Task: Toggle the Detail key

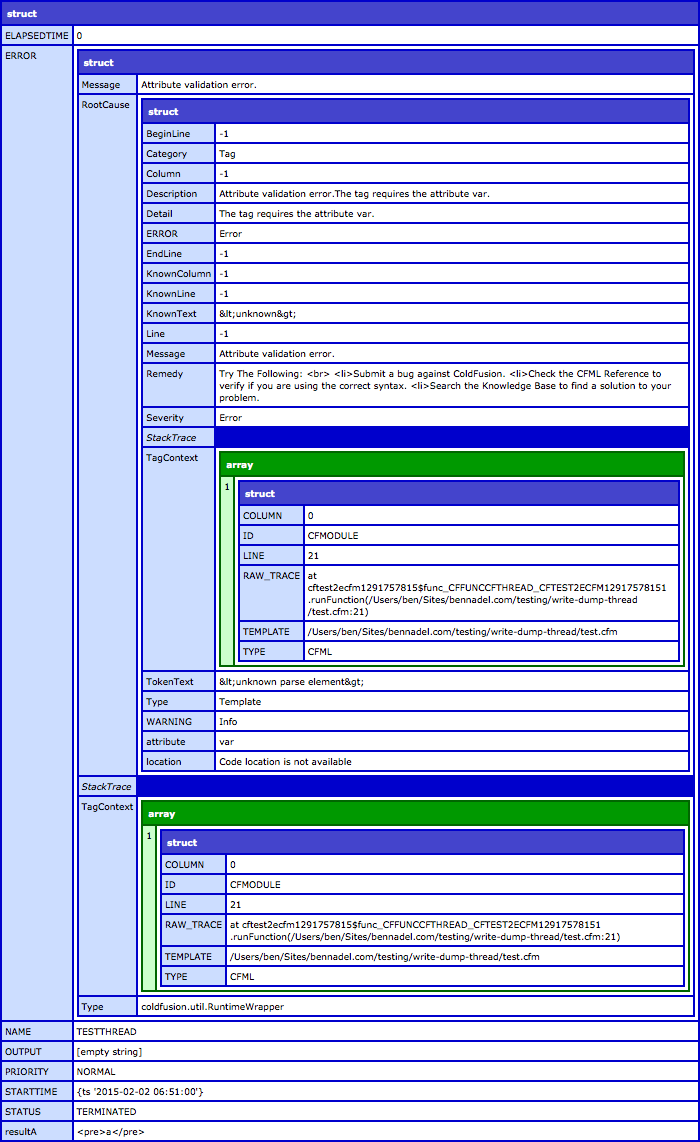Action: click(x=178, y=213)
